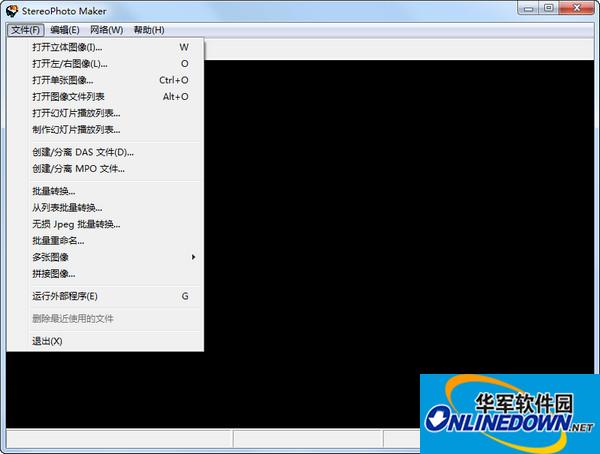The width and height of the screenshot is (600, 454).
Task: Close the StereoPhoto Maker window
Action: (x=577, y=8)
